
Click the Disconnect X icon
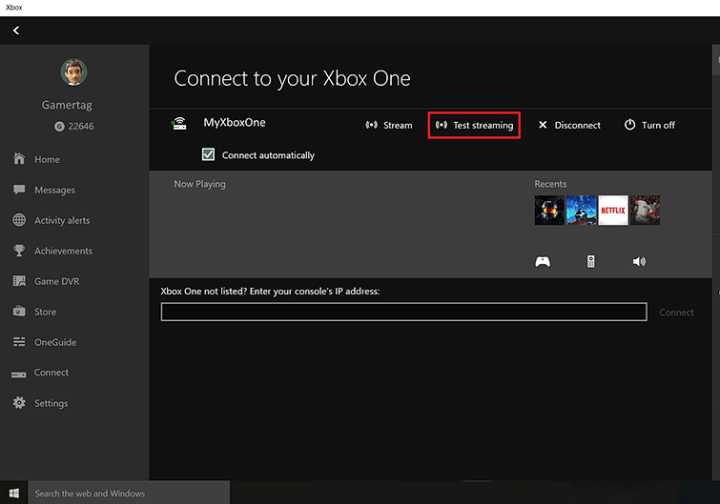[542, 125]
